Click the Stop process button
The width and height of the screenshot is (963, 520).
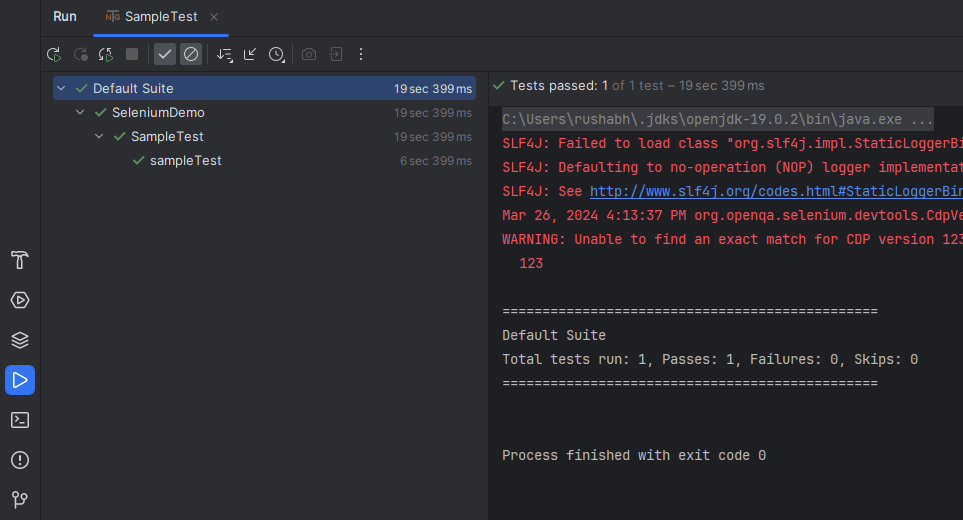[132, 55]
